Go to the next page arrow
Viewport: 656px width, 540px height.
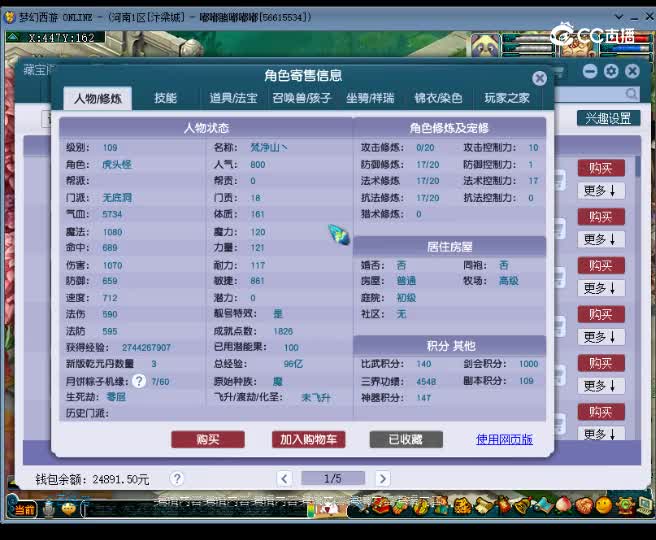[382, 479]
